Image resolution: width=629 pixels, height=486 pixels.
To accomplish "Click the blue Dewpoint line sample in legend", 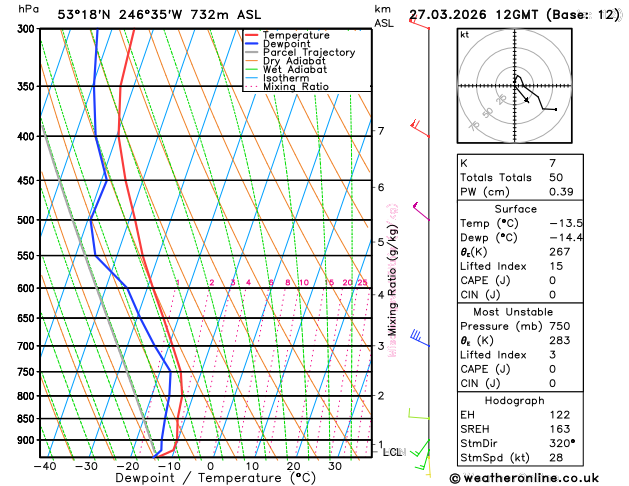I will pyautogui.click(x=252, y=44).
